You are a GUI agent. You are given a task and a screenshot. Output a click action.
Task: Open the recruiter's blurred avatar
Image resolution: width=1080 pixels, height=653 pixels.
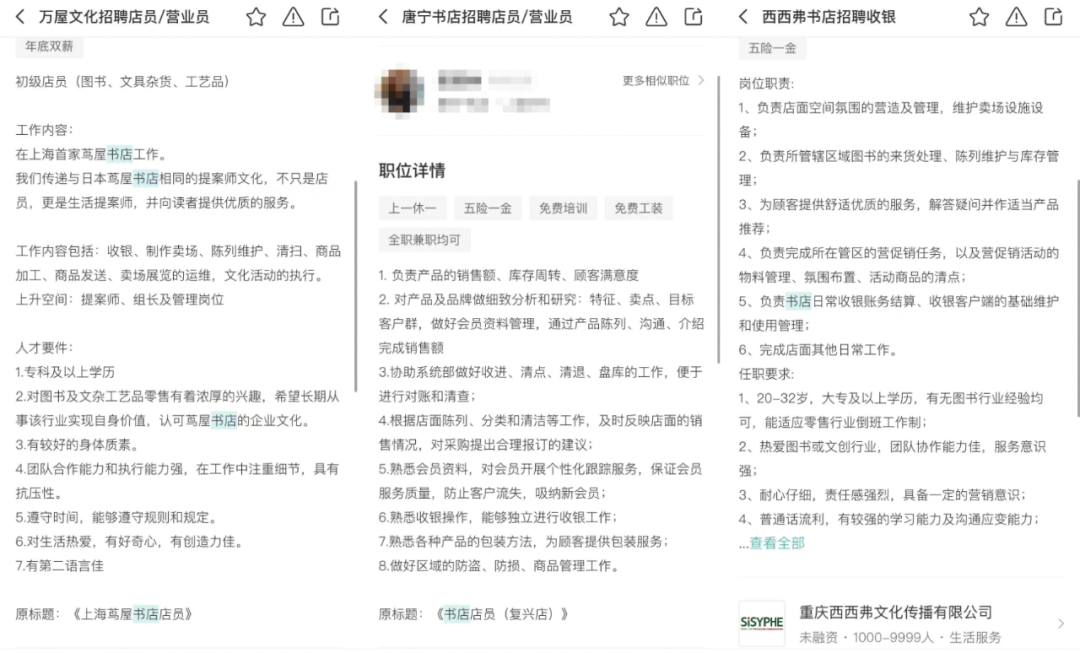click(399, 91)
